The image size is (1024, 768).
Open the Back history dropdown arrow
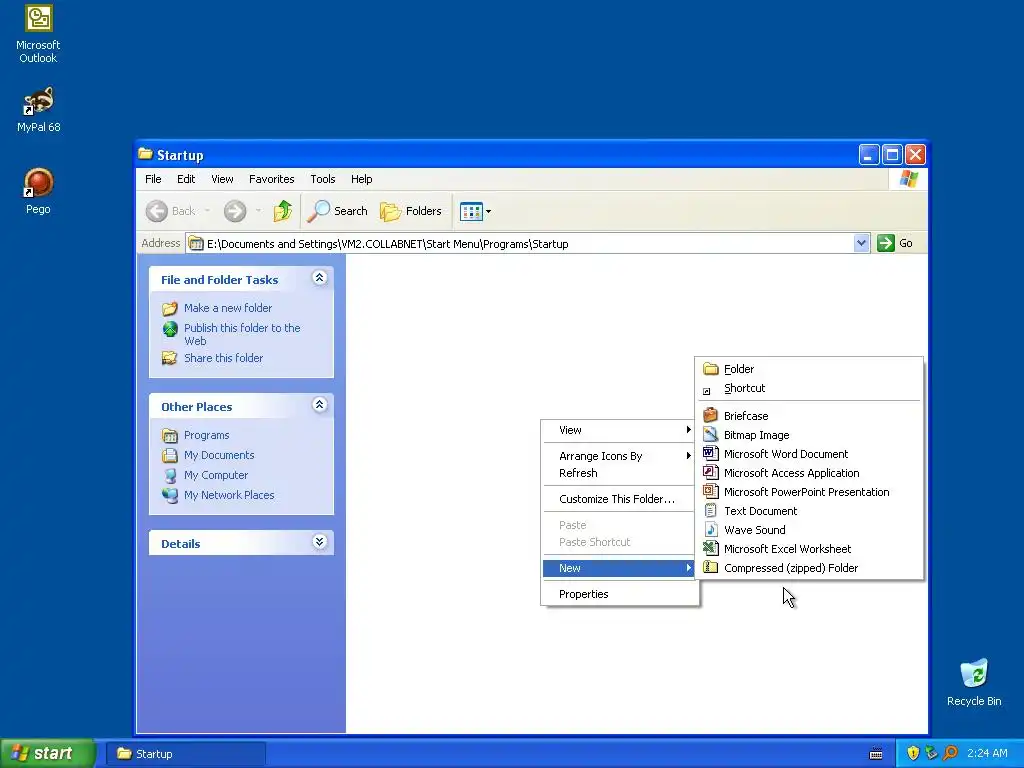(207, 211)
